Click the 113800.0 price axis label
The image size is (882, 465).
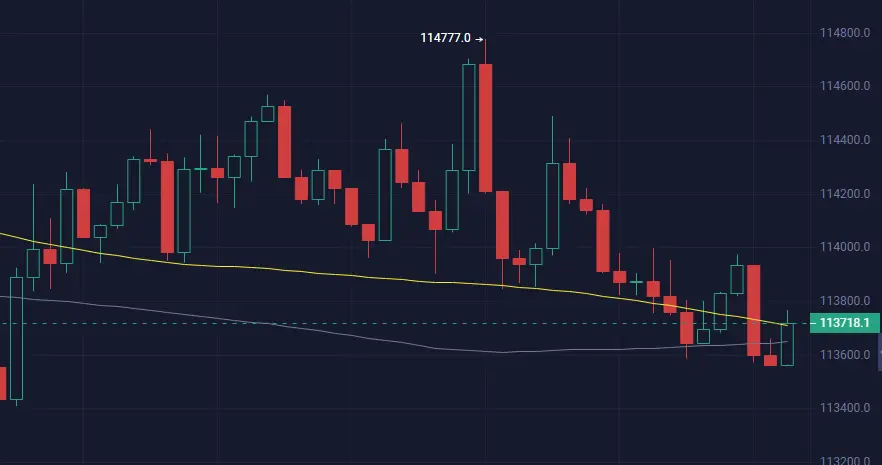click(x=845, y=301)
